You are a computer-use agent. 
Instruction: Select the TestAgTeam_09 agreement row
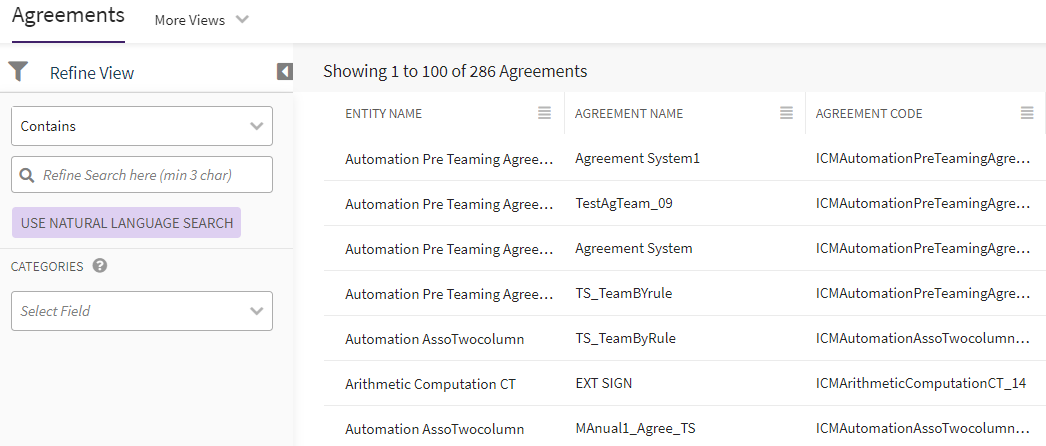point(624,204)
